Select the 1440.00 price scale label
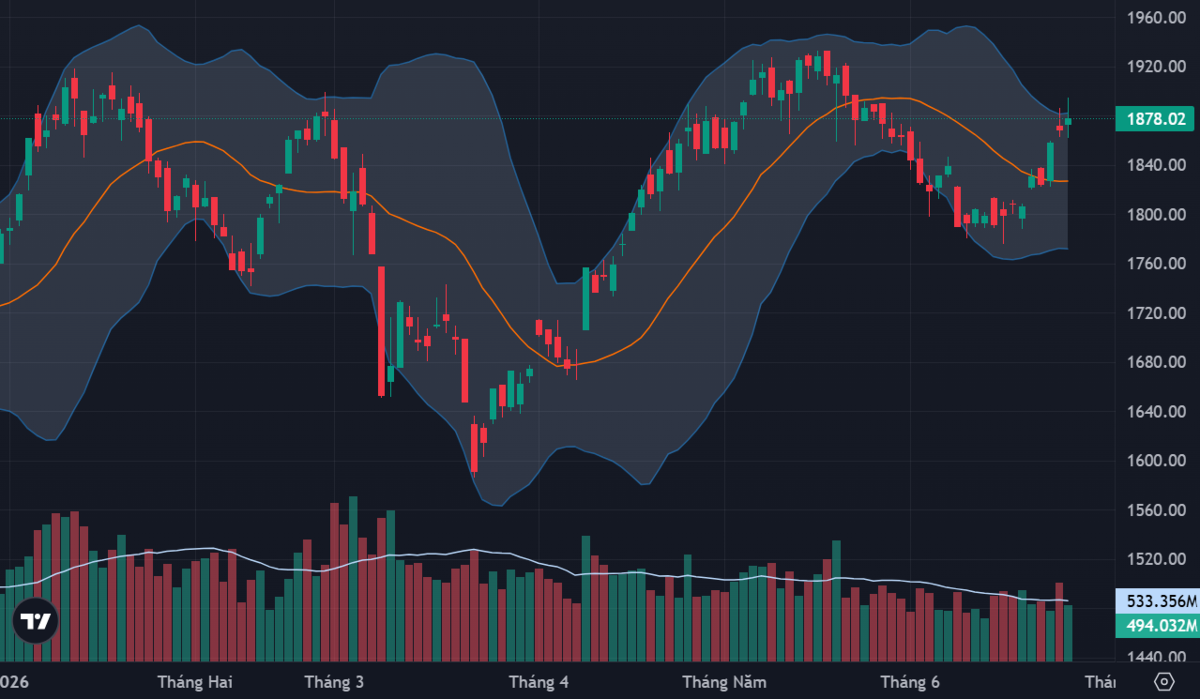This screenshot has height=699, width=1200. [1155, 658]
